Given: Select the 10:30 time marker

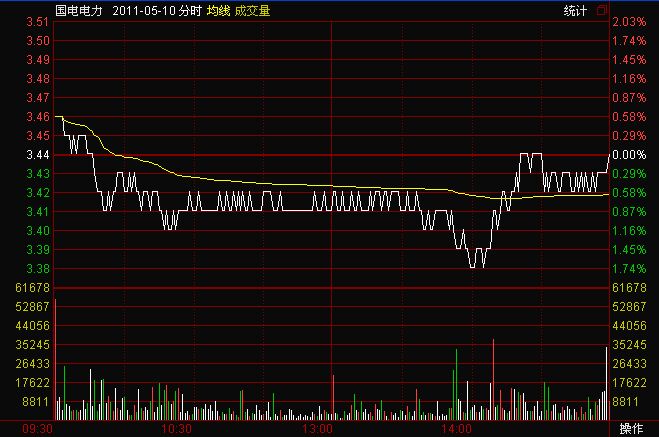Looking at the screenshot, I should pos(177,429).
